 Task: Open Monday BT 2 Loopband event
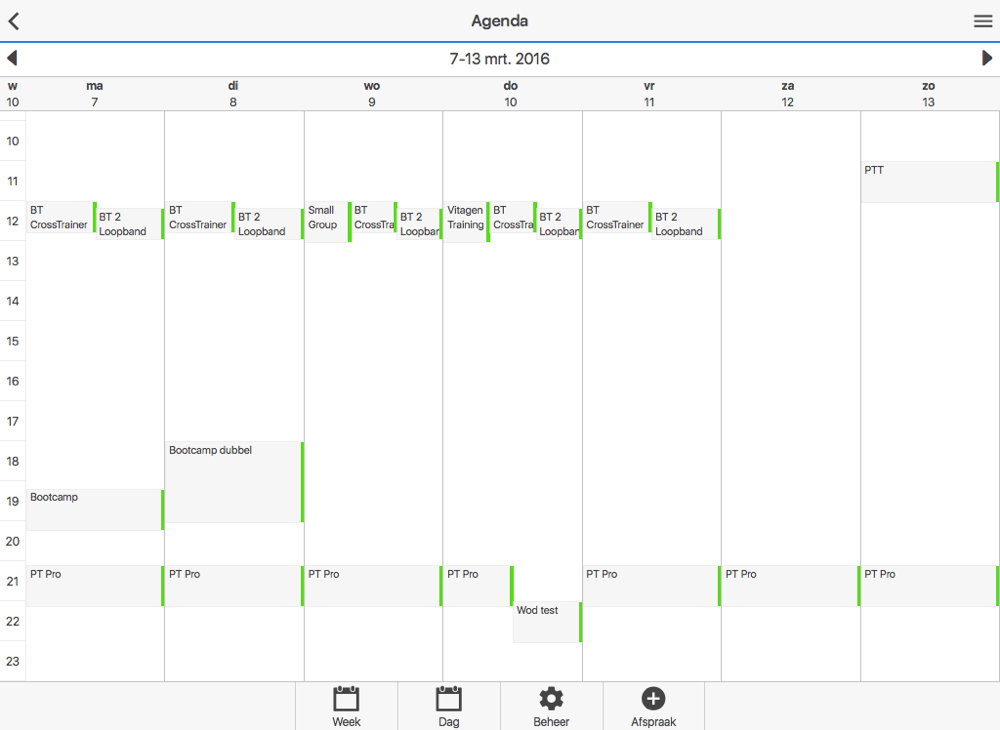tap(130, 224)
